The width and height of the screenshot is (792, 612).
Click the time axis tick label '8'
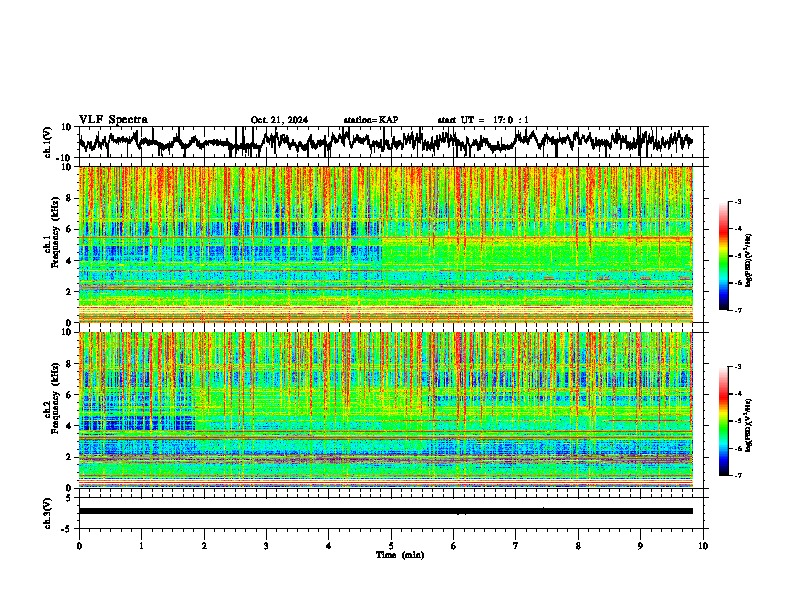[x=578, y=546]
